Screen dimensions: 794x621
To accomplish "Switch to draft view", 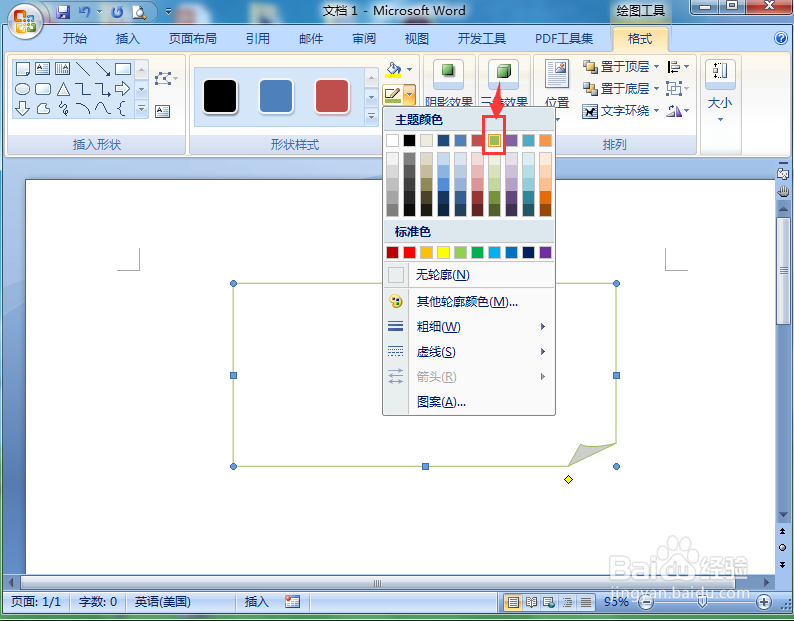I will point(585,602).
